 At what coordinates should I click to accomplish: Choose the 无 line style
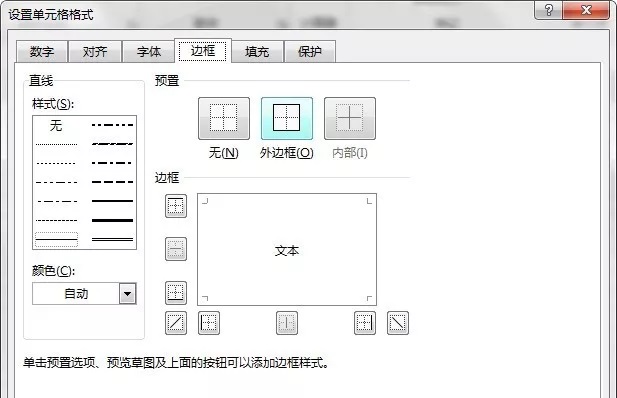pyautogui.click(x=56, y=126)
